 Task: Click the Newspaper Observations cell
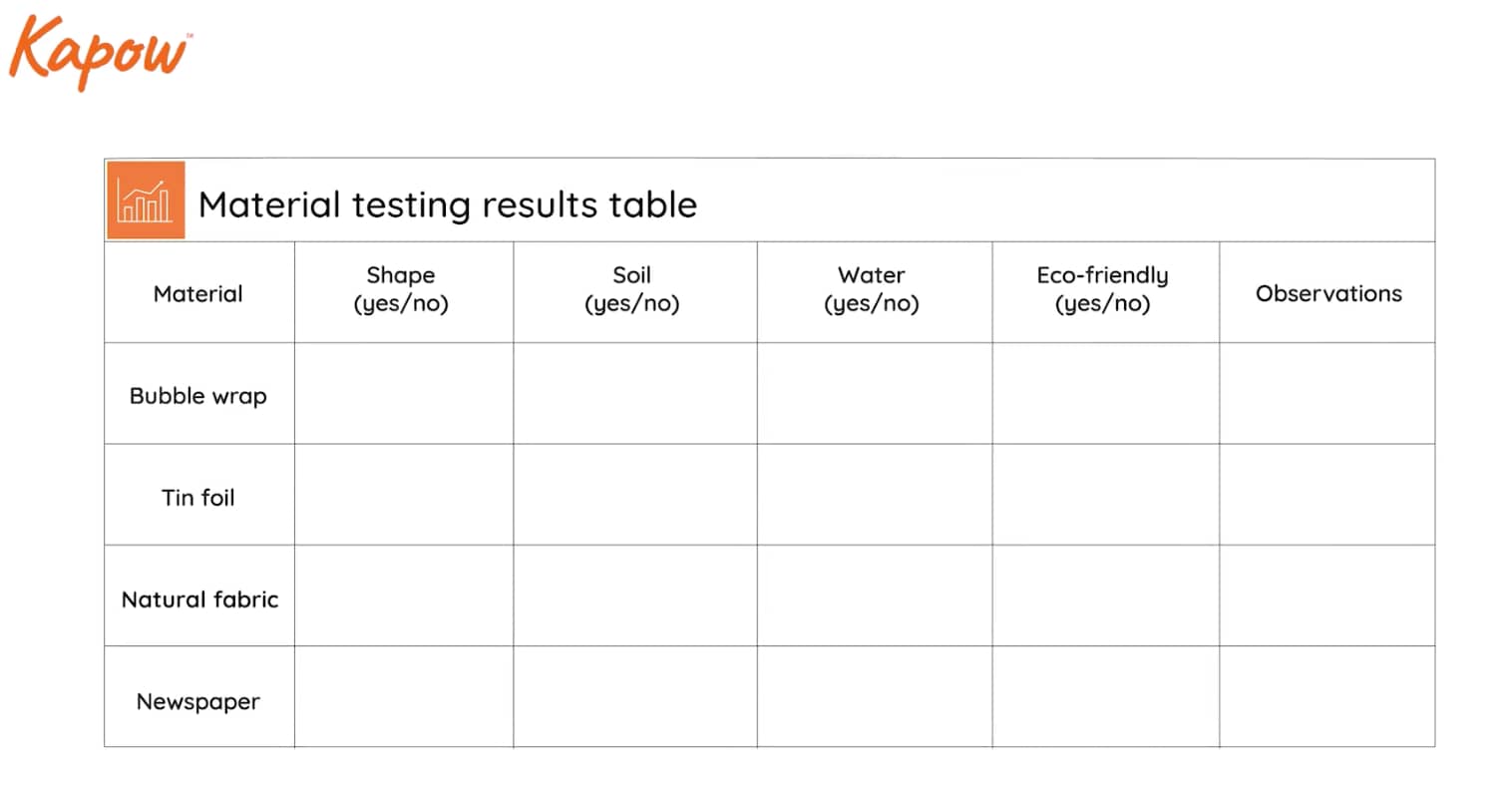[1327, 696]
